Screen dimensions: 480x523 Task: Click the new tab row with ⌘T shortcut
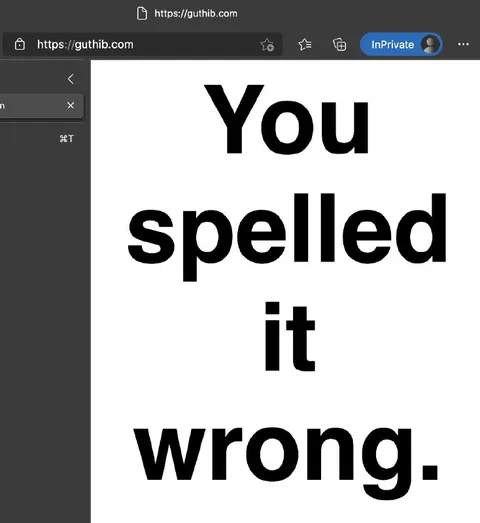pos(41,138)
